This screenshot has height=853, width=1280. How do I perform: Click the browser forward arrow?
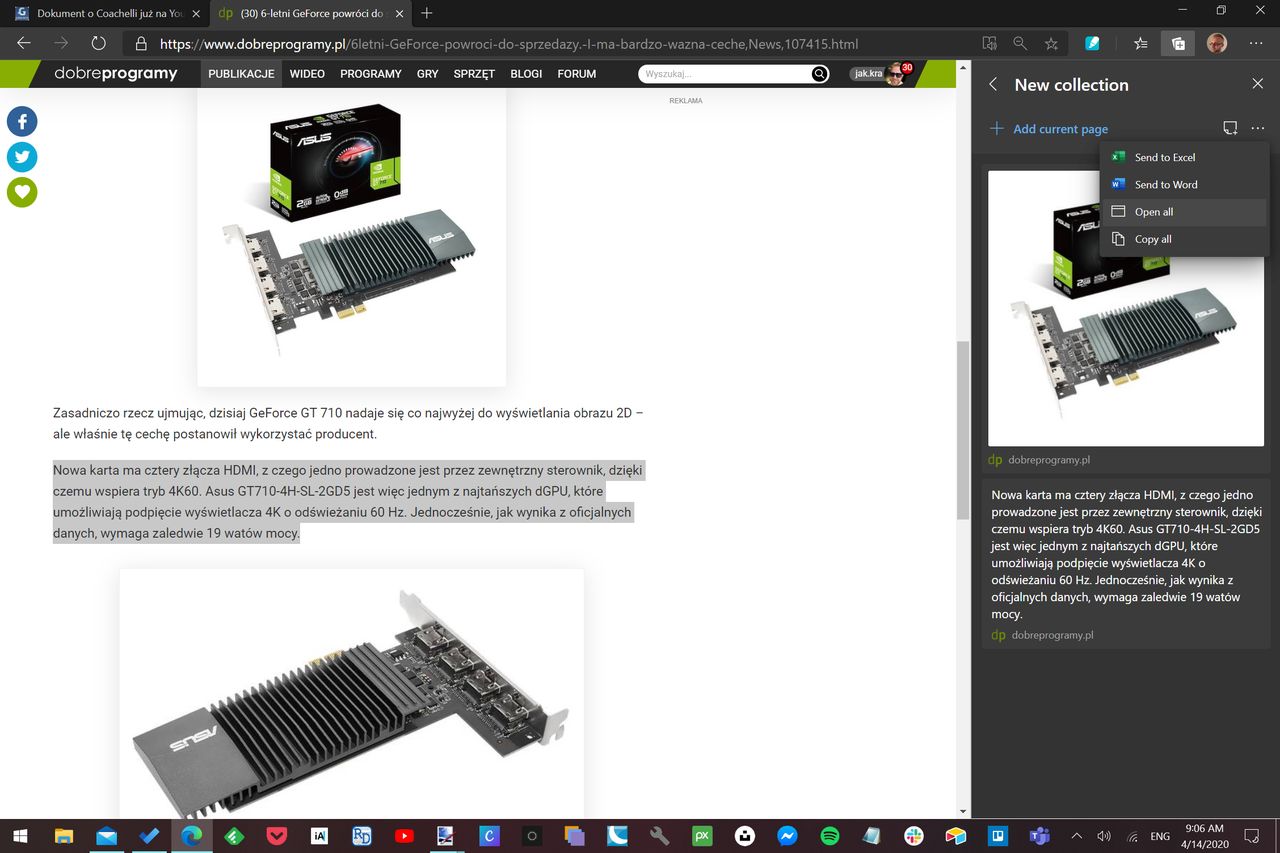coord(61,44)
